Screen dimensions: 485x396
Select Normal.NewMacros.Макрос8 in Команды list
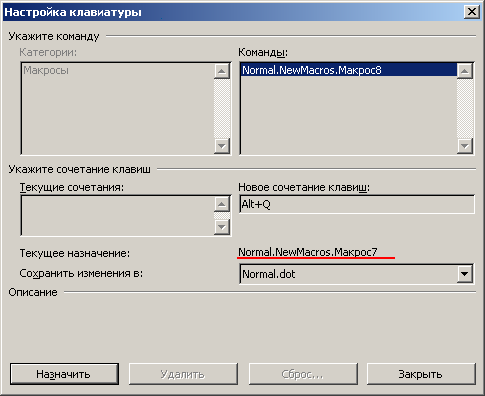[x=348, y=70]
